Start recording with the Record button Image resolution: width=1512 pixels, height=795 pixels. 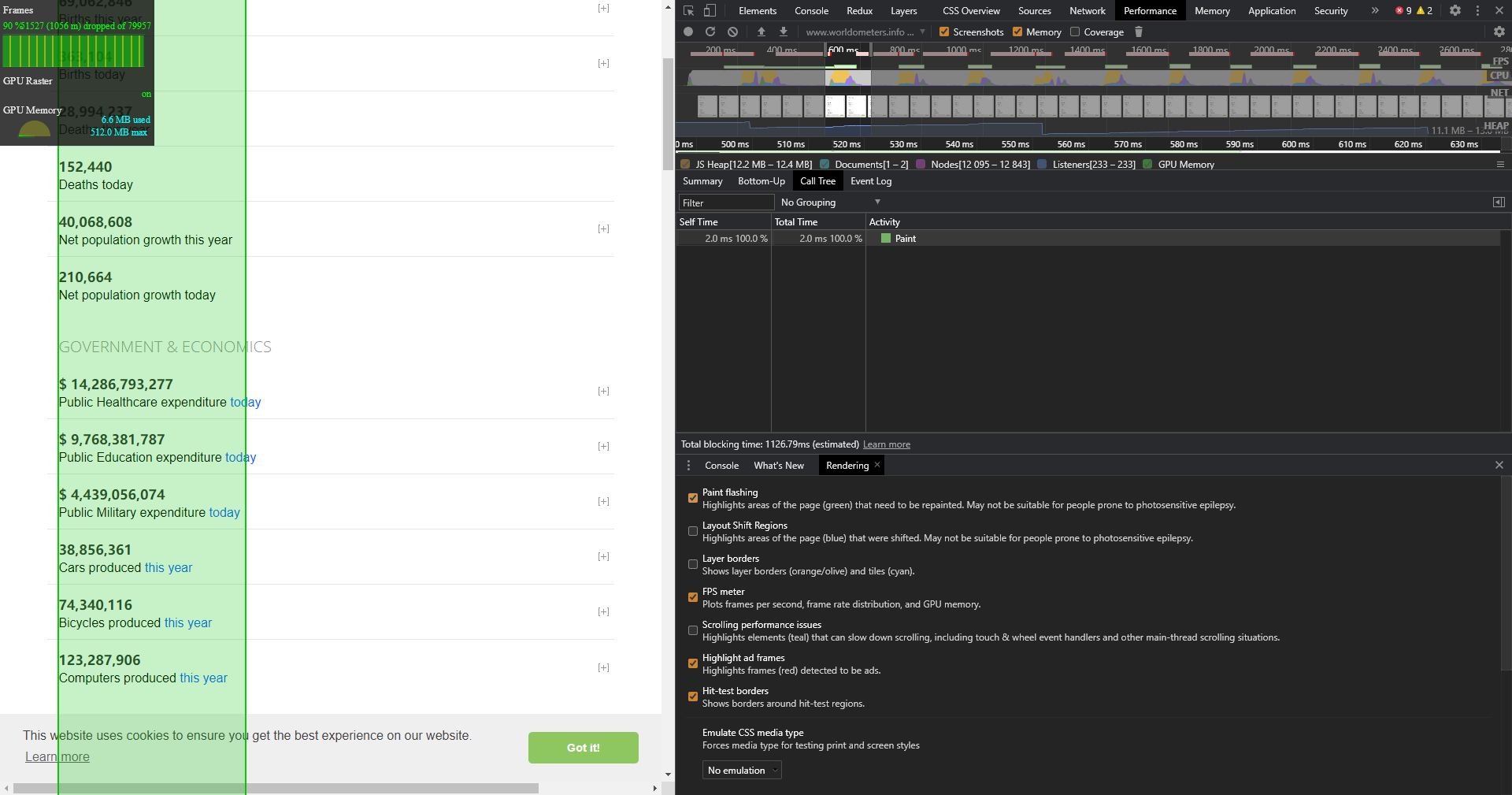tap(688, 32)
